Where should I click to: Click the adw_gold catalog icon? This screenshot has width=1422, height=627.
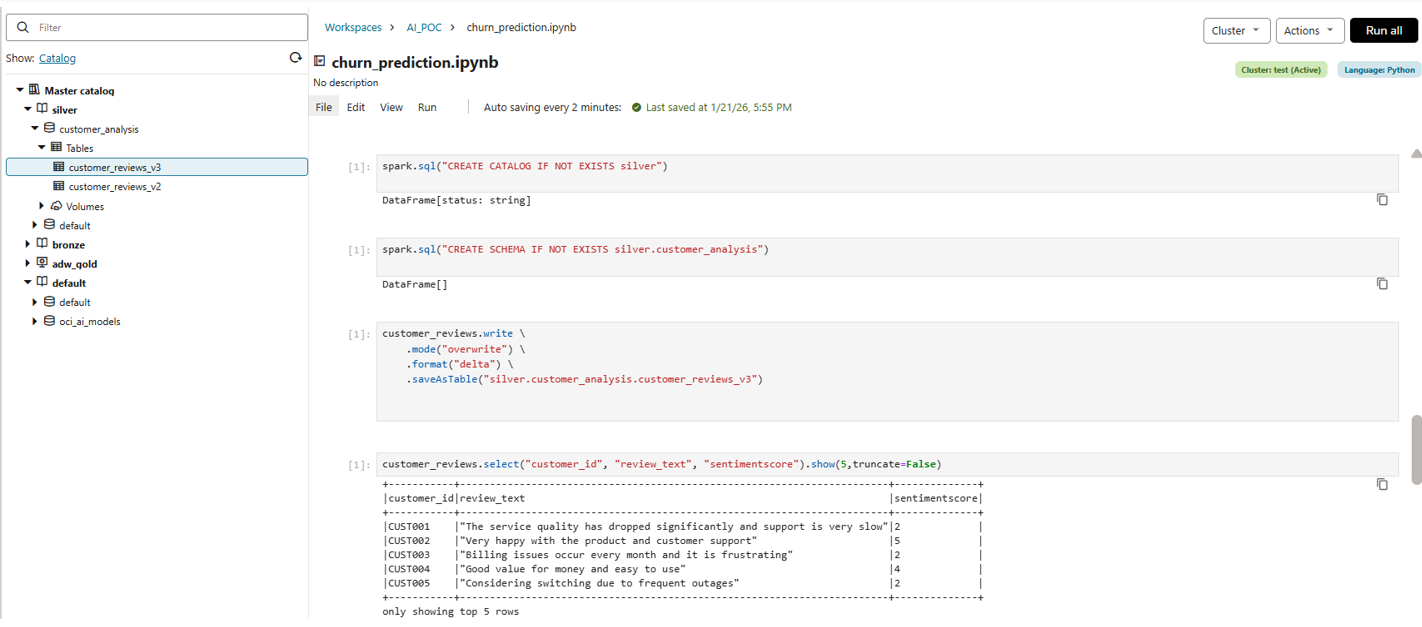point(42,264)
